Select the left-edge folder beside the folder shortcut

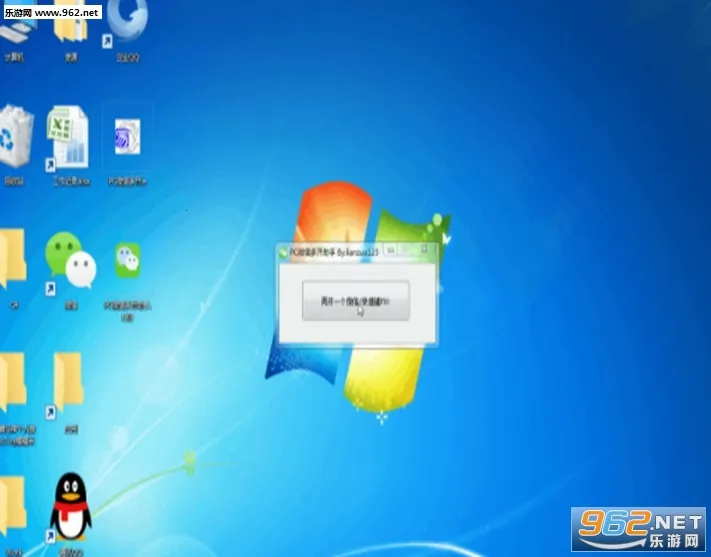click(12, 384)
